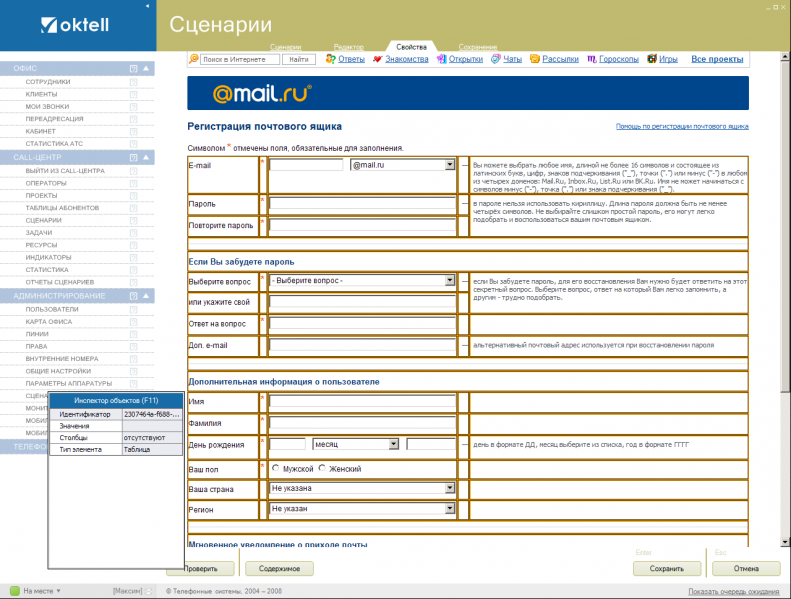This screenshot has width=791, height=599.
Task: Click the help icon next to Сотрудники
Action: click(x=133, y=82)
